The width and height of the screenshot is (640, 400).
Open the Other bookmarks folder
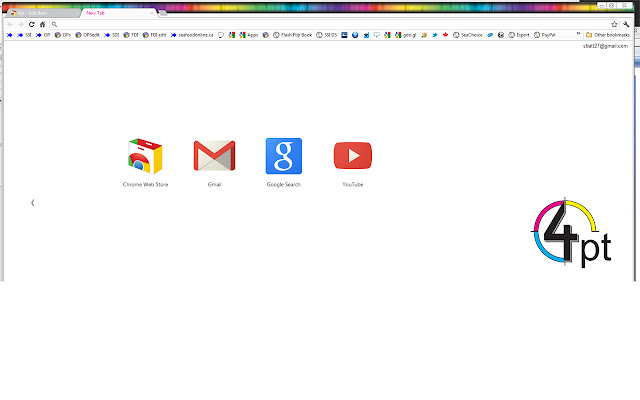pyautogui.click(x=608, y=35)
